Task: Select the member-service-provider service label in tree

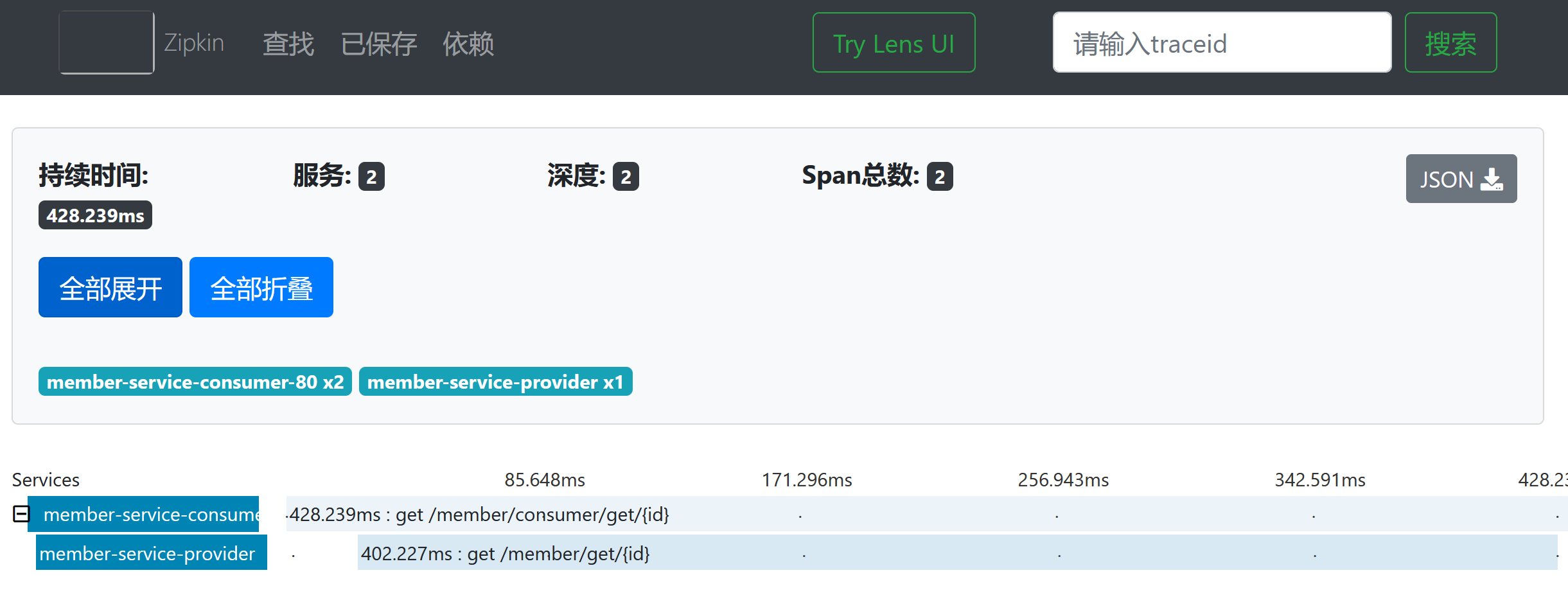Action: [x=152, y=553]
